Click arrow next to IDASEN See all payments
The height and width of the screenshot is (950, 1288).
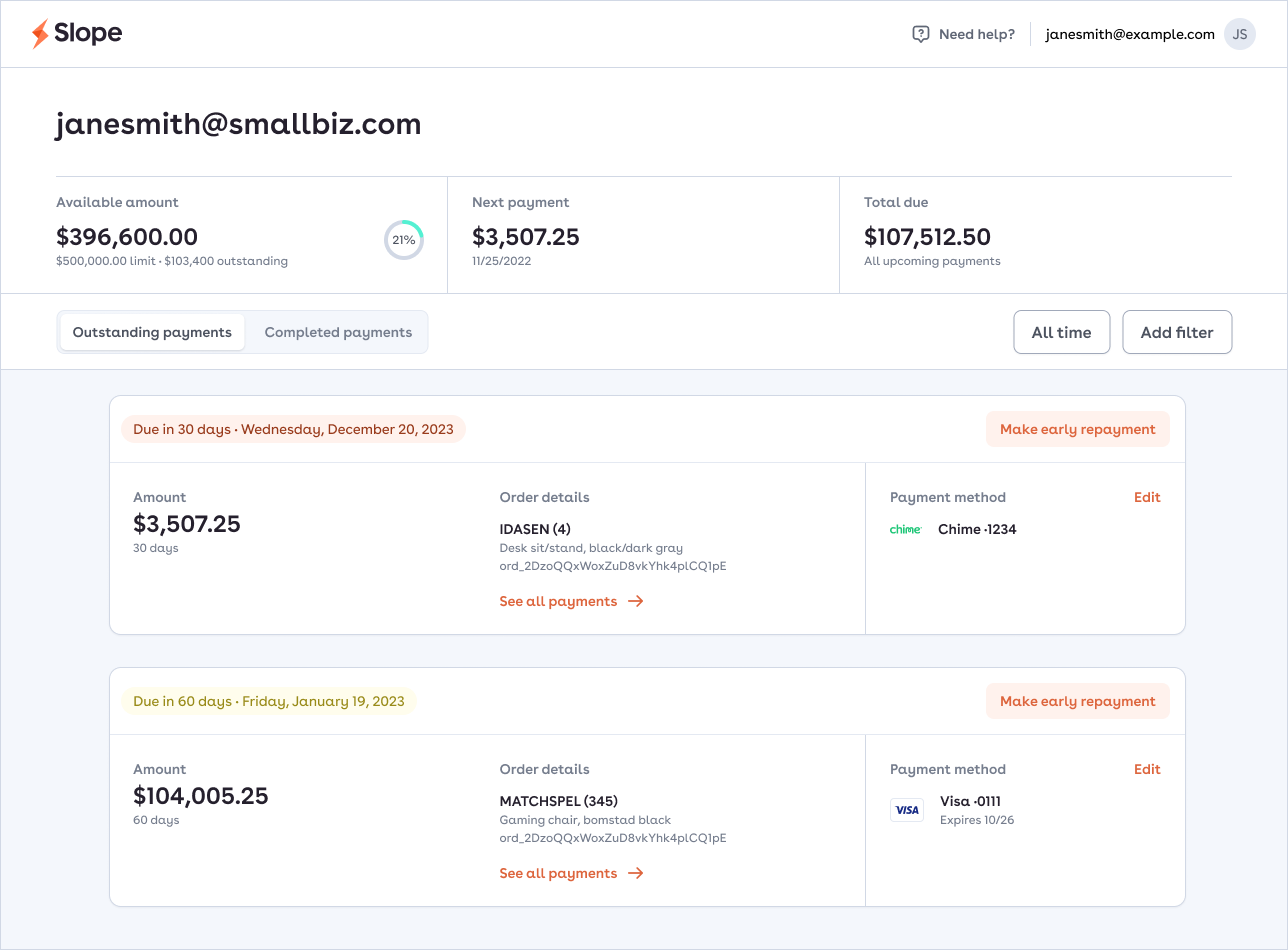[x=635, y=602]
